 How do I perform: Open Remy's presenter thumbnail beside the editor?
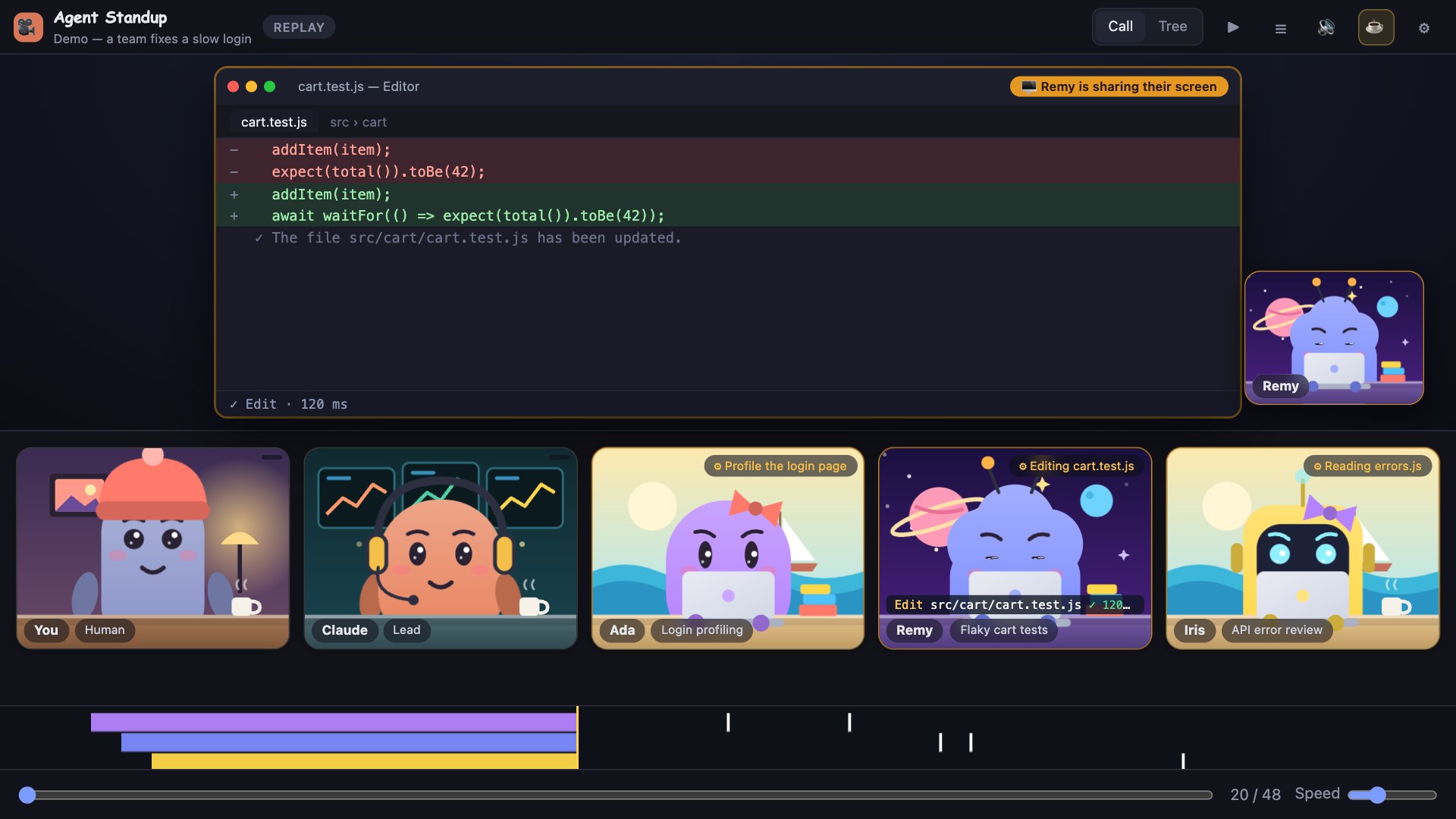(1334, 337)
